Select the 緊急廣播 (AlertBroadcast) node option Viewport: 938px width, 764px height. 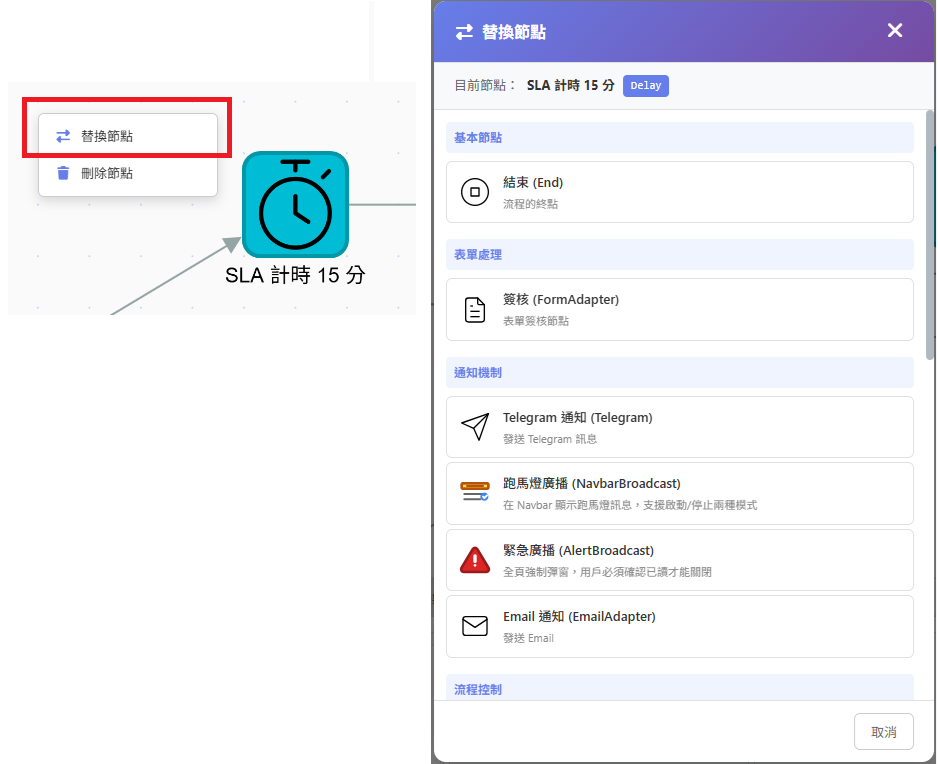(x=680, y=560)
